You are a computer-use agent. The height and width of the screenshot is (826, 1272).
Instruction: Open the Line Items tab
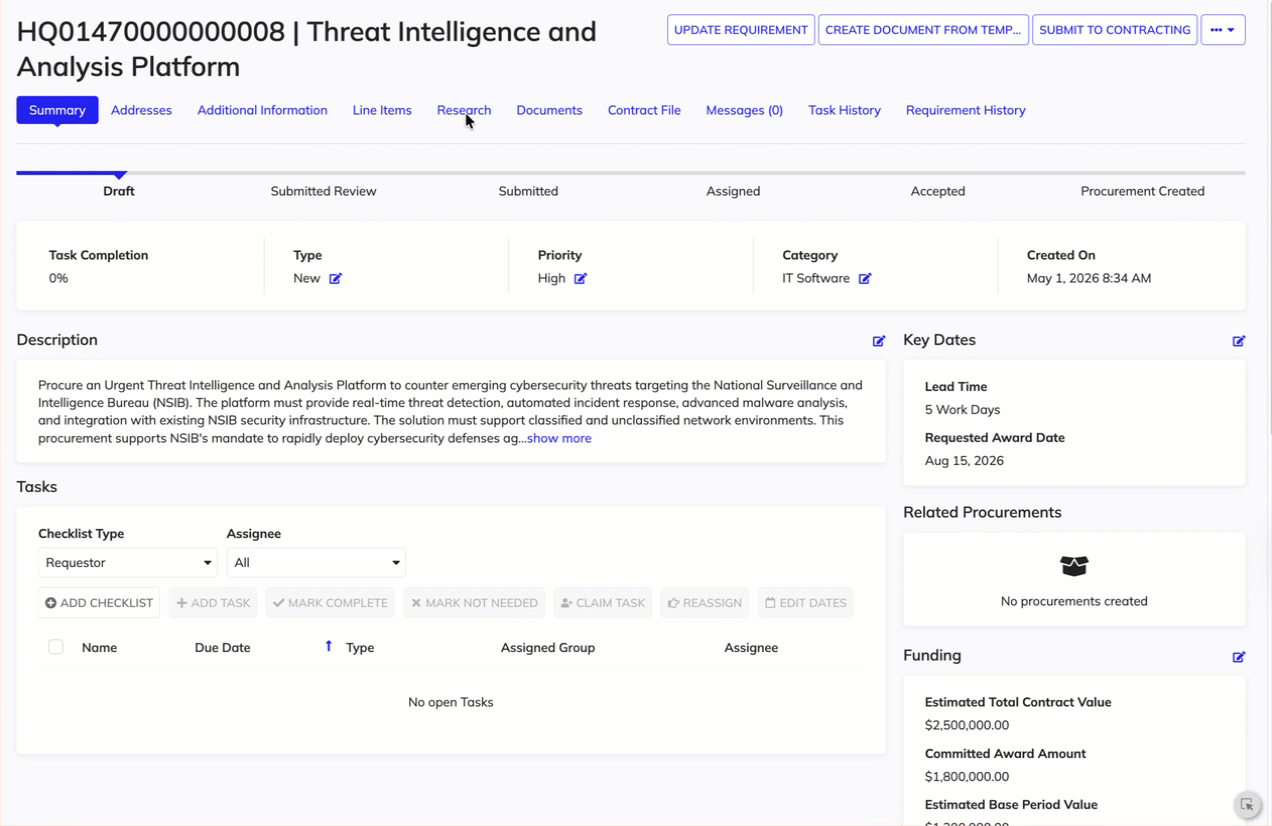(x=382, y=110)
